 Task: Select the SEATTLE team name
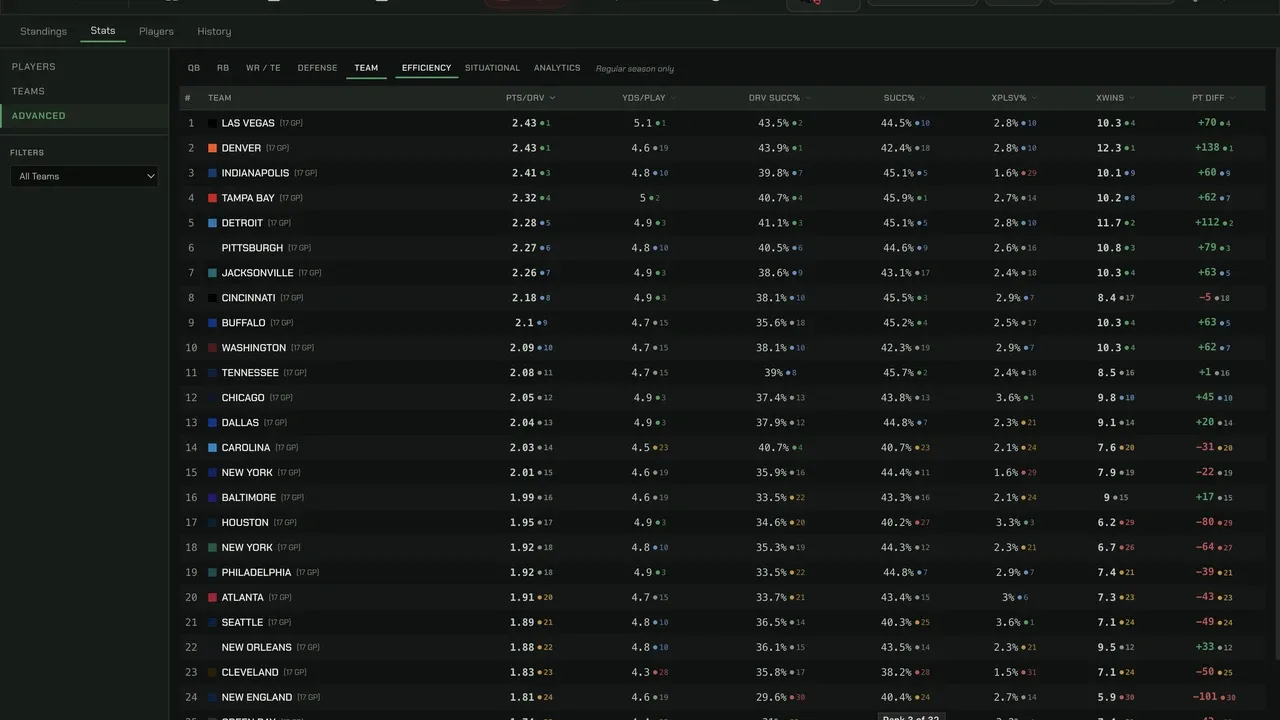point(242,623)
